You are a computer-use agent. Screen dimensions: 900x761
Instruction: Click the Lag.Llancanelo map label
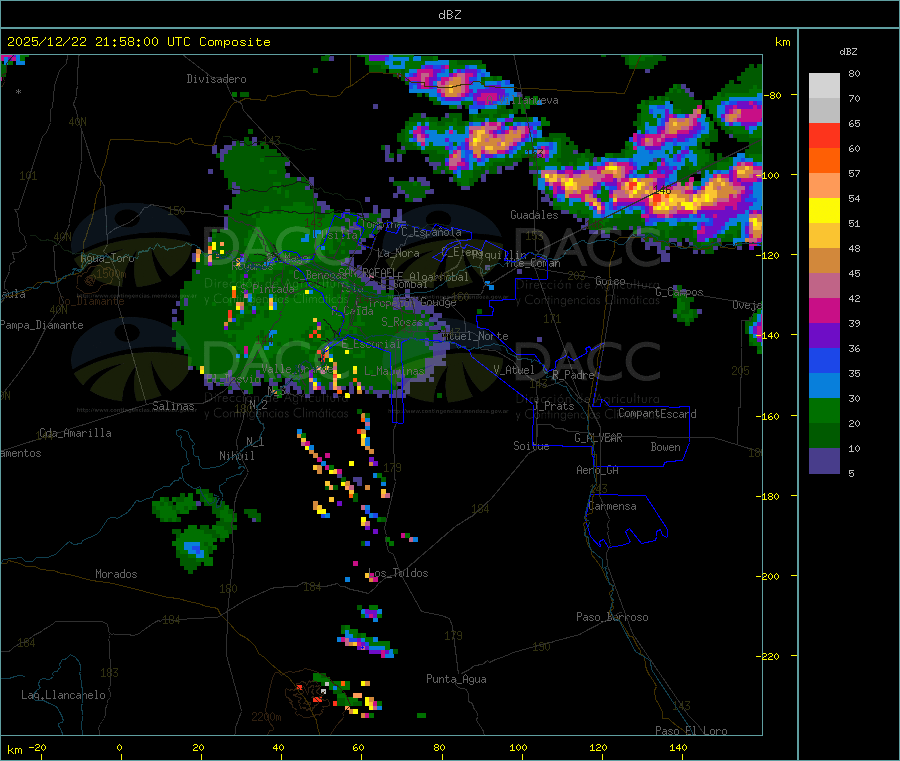coord(63,695)
